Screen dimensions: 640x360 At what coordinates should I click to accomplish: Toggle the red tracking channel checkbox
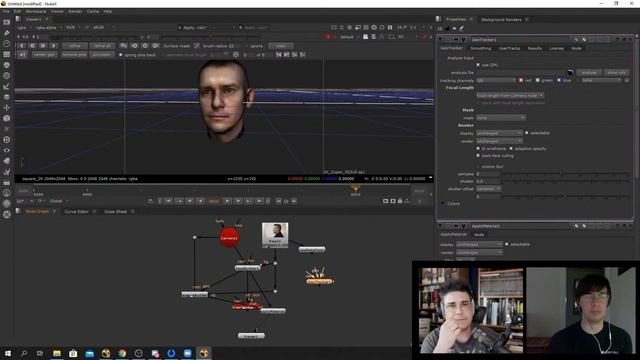[521, 80]
